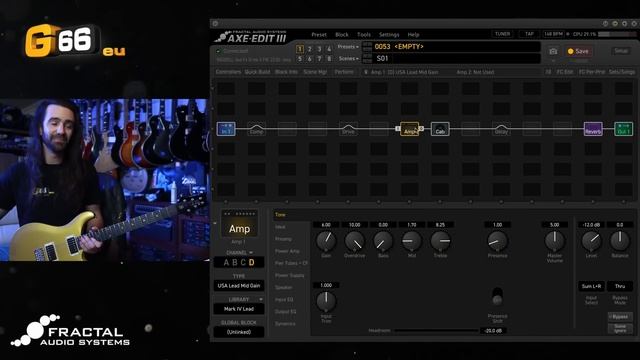Open Input Select Sum L+R dropdown

click(591, 286)
